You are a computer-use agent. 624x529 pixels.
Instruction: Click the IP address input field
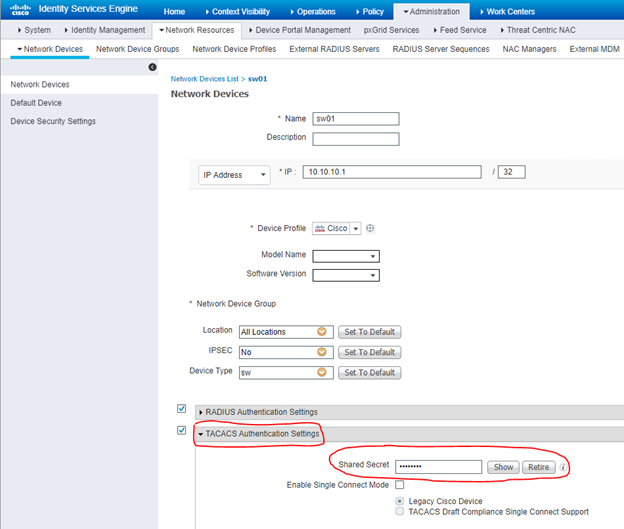pos(392,172)
